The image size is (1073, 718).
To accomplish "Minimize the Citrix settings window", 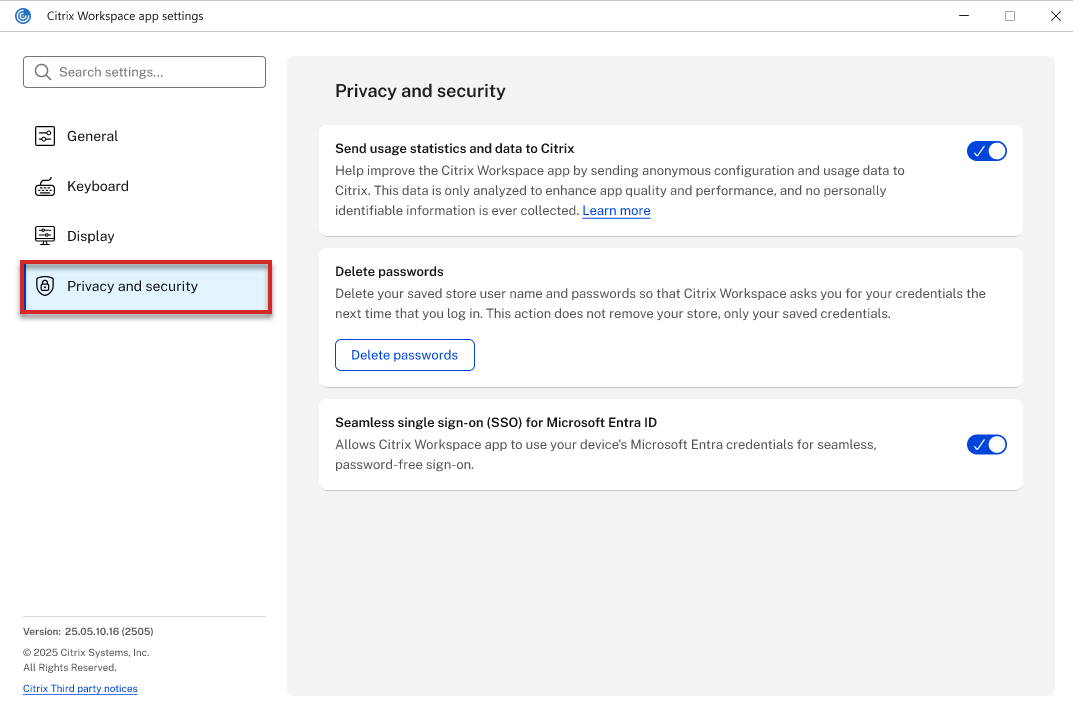I will (x=964, y=16).
